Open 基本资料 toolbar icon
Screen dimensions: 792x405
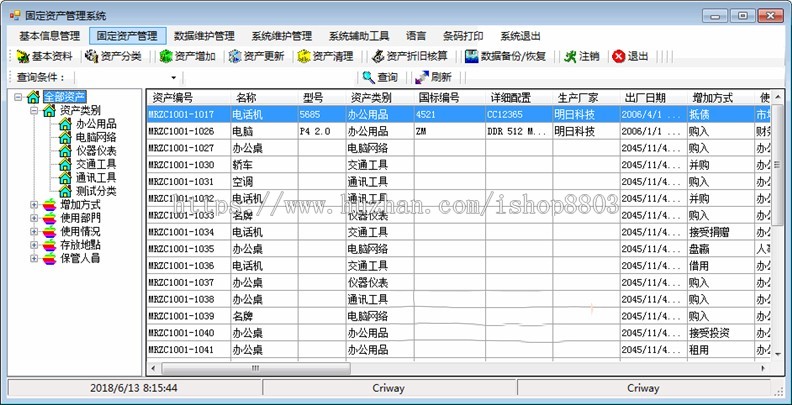[24, 57]
